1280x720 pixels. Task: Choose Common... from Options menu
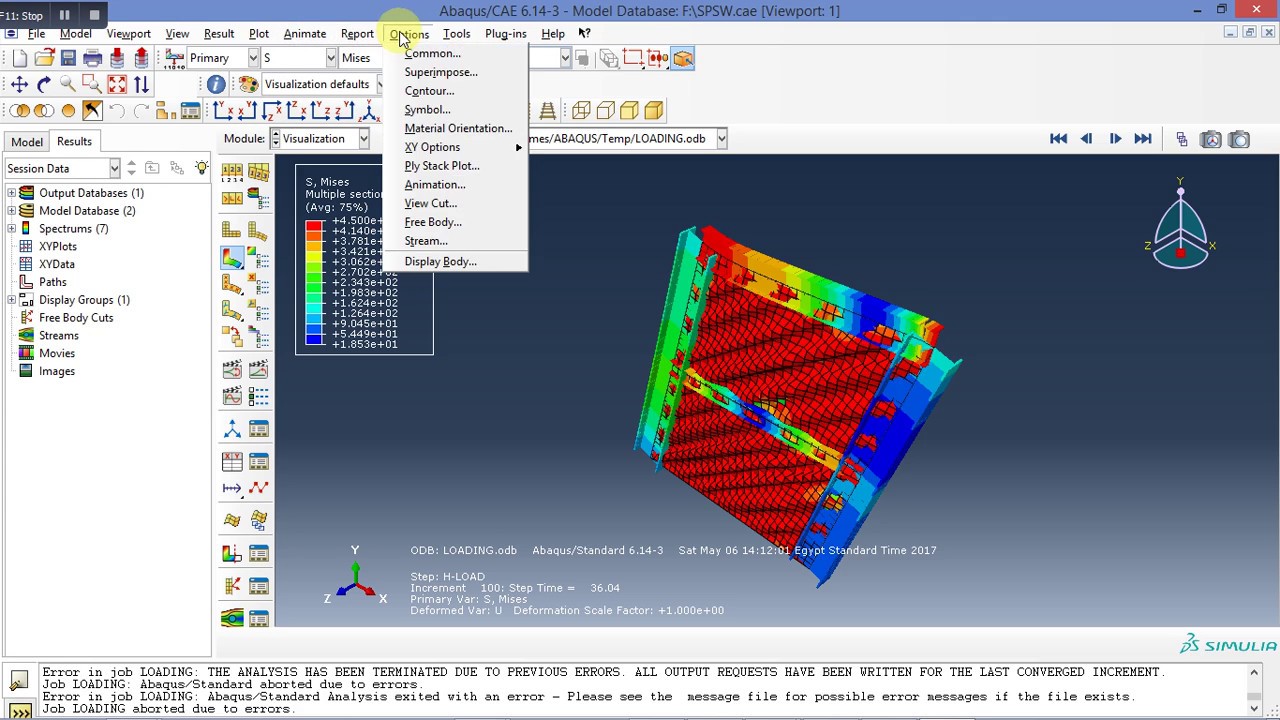(455, 53)
